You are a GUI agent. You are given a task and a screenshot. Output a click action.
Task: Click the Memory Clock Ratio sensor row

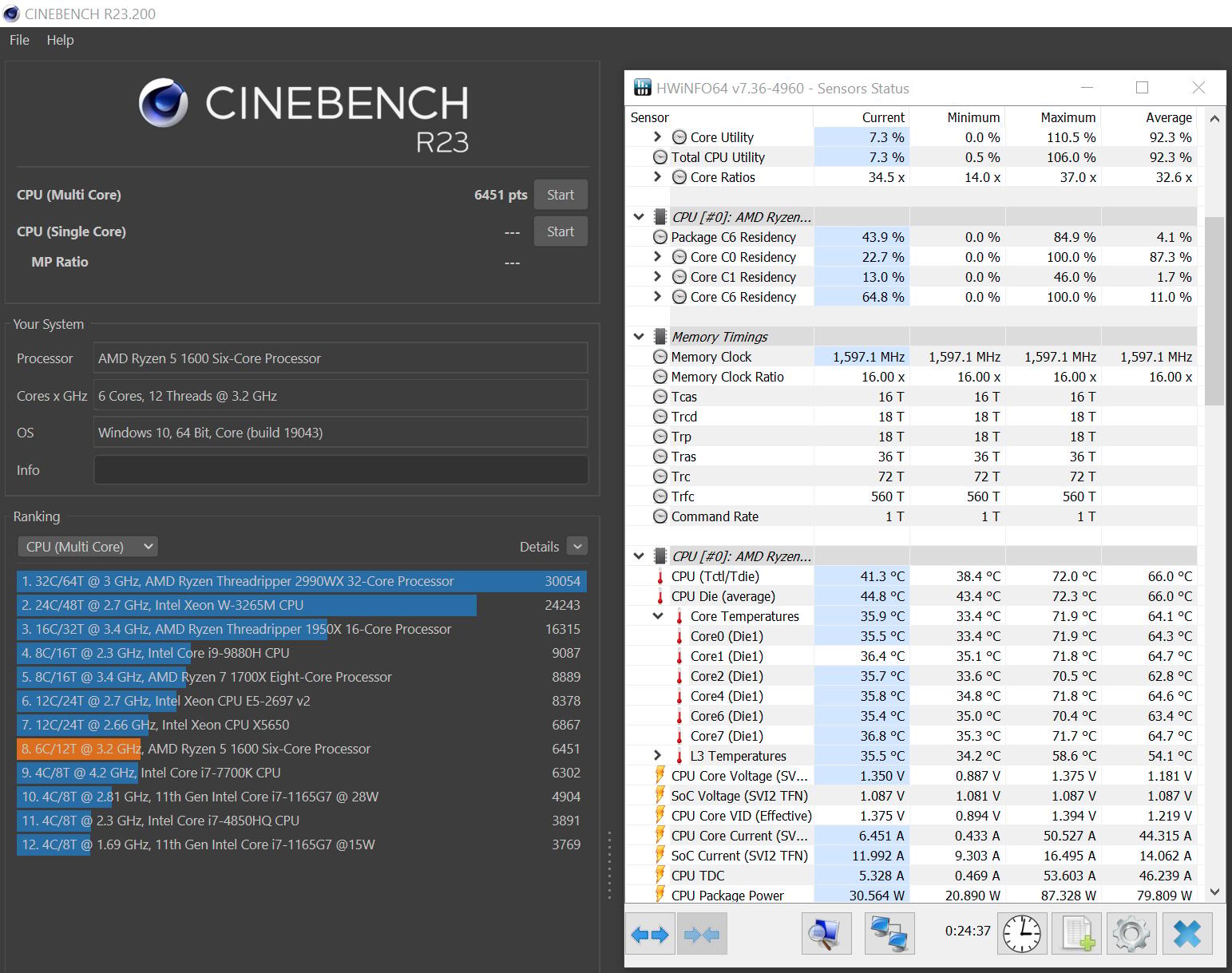point(913,377)
